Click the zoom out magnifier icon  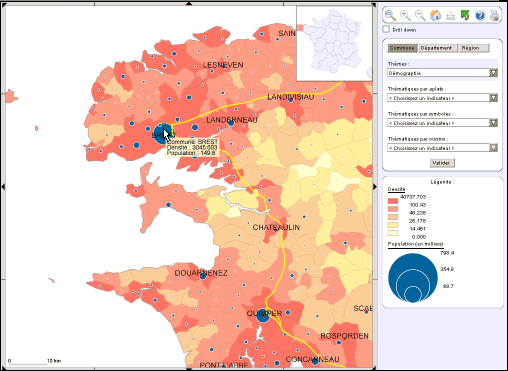pos(420,15)
